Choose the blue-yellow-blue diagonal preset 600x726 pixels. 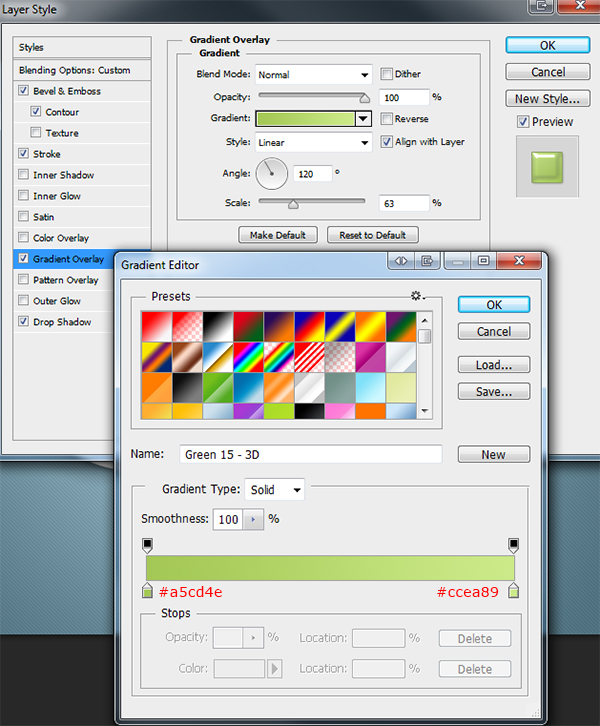click(340, 326)
